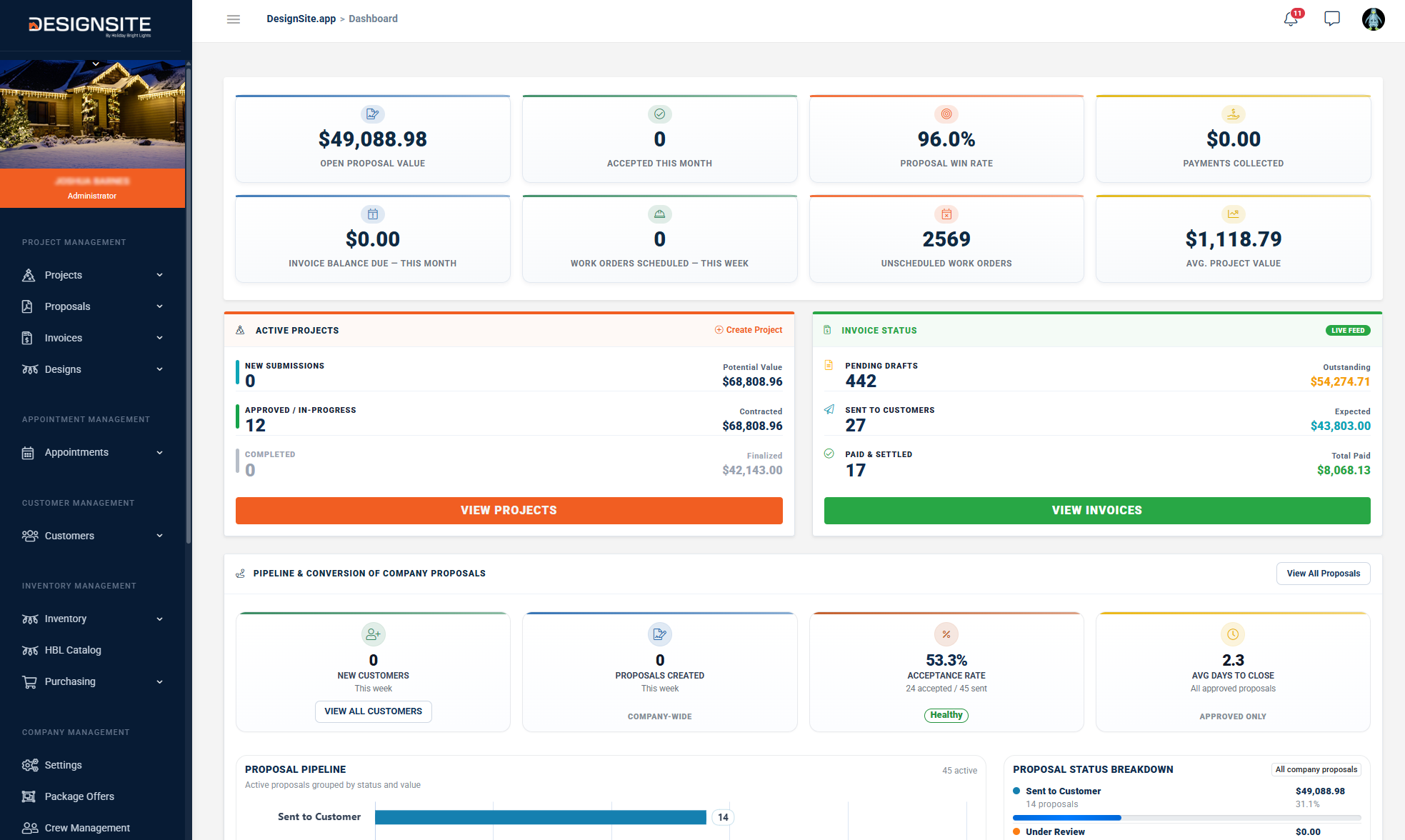The image size is (1405, 840).
Task: Expand the Purchasing submenu chevron
Action: 160,682
